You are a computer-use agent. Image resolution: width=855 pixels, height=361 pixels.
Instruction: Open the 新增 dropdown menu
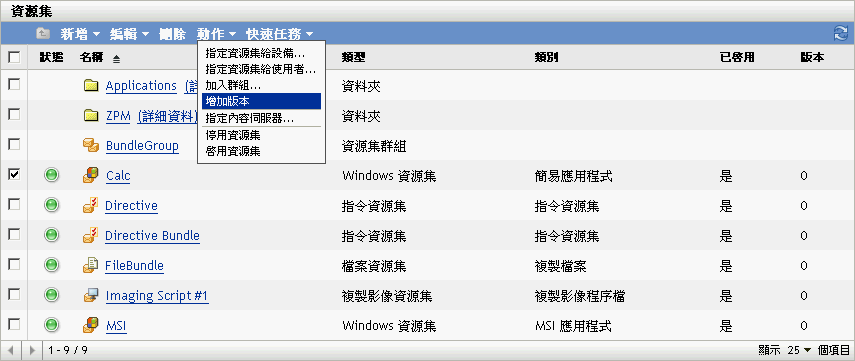pyautogui.click(x=80, y=34)
